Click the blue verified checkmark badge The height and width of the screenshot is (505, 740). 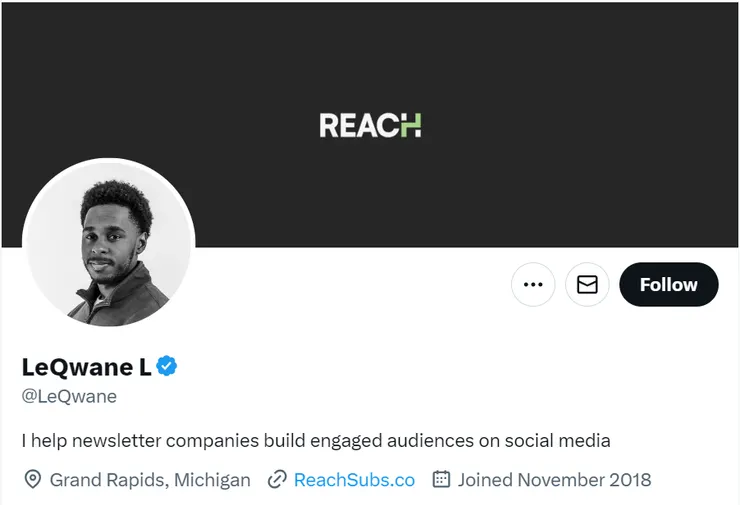(167, 366)
